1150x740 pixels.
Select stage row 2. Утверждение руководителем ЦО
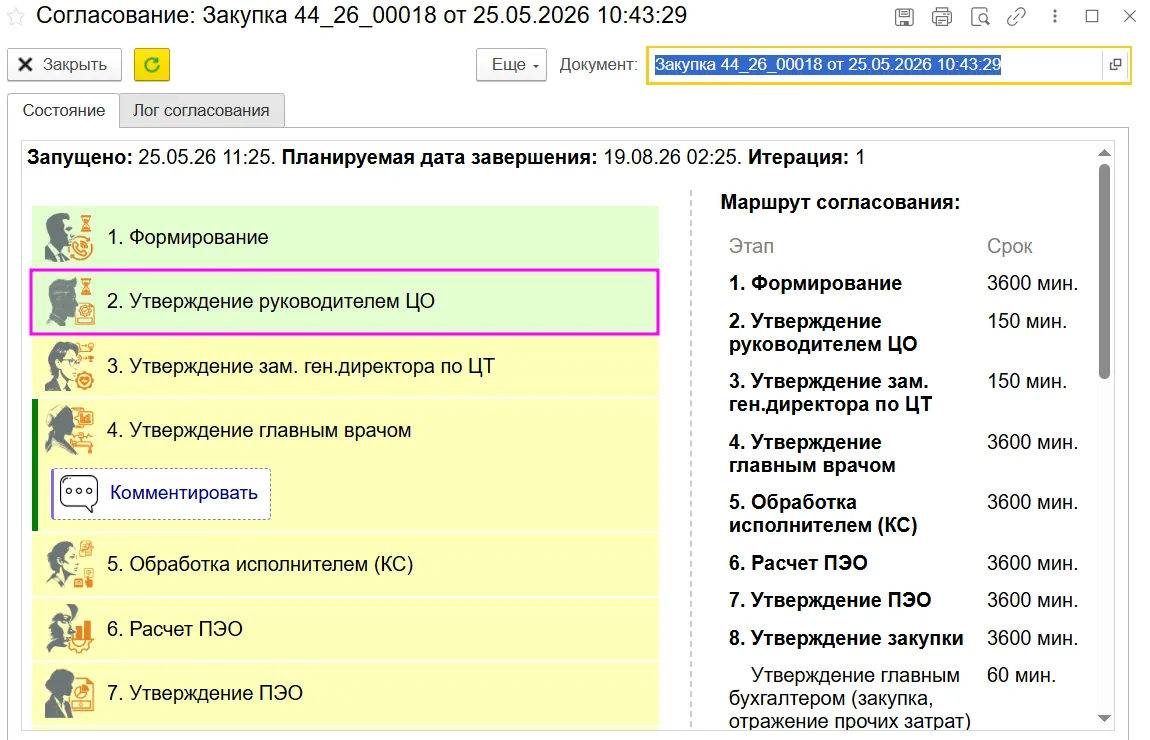coord(345,301)
